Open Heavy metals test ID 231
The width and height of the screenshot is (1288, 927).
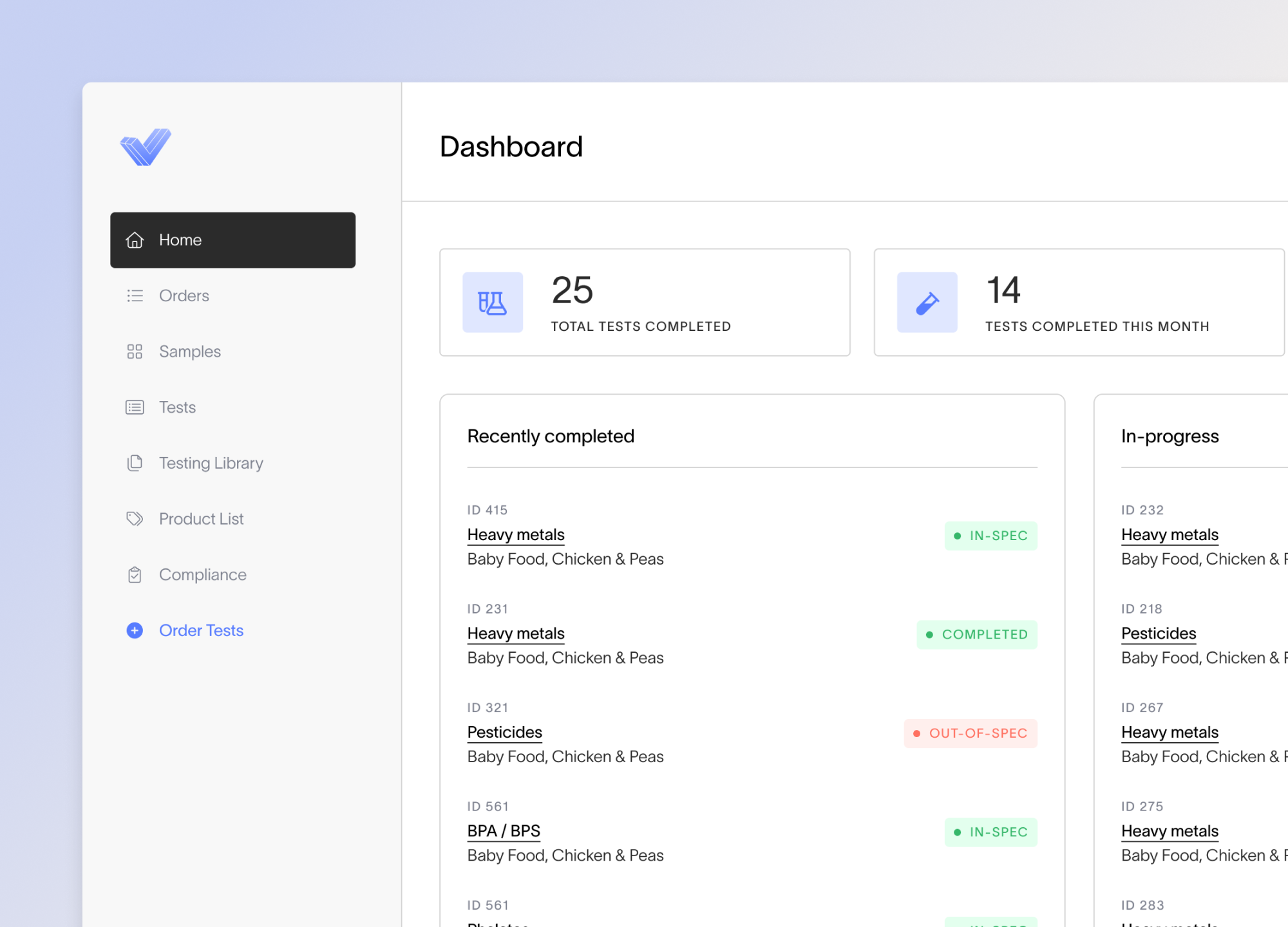[x=516, y=634]
